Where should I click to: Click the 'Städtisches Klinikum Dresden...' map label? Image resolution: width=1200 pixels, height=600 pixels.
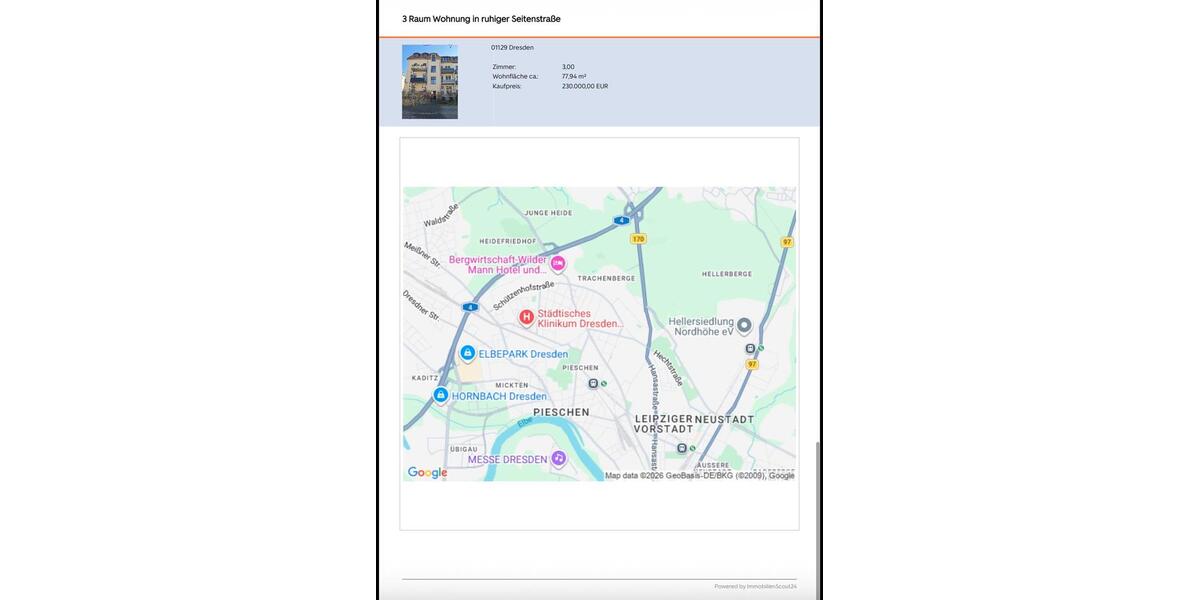(x=581, y=319)
